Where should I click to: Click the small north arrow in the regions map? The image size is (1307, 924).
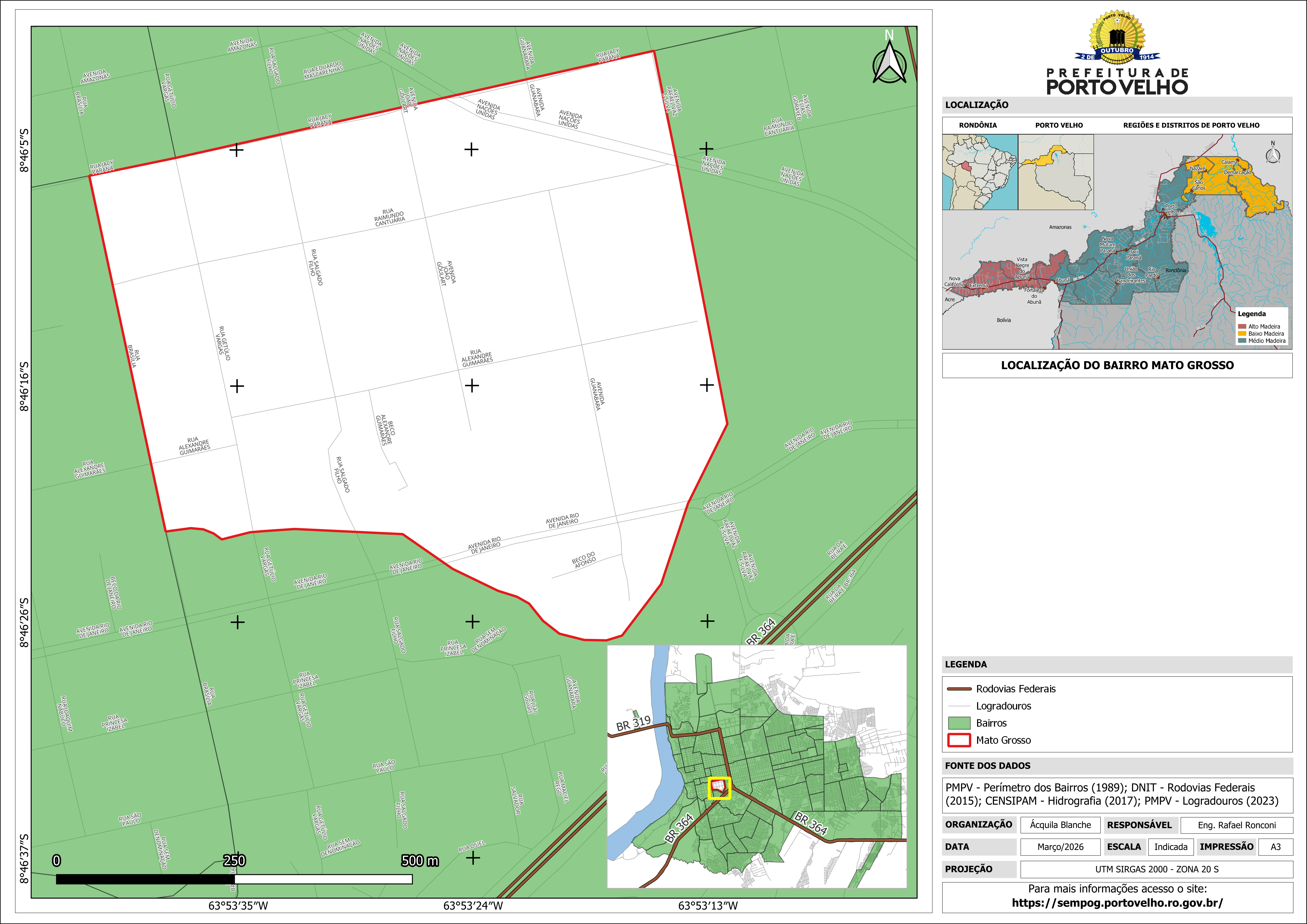[x=1273, y=154]
